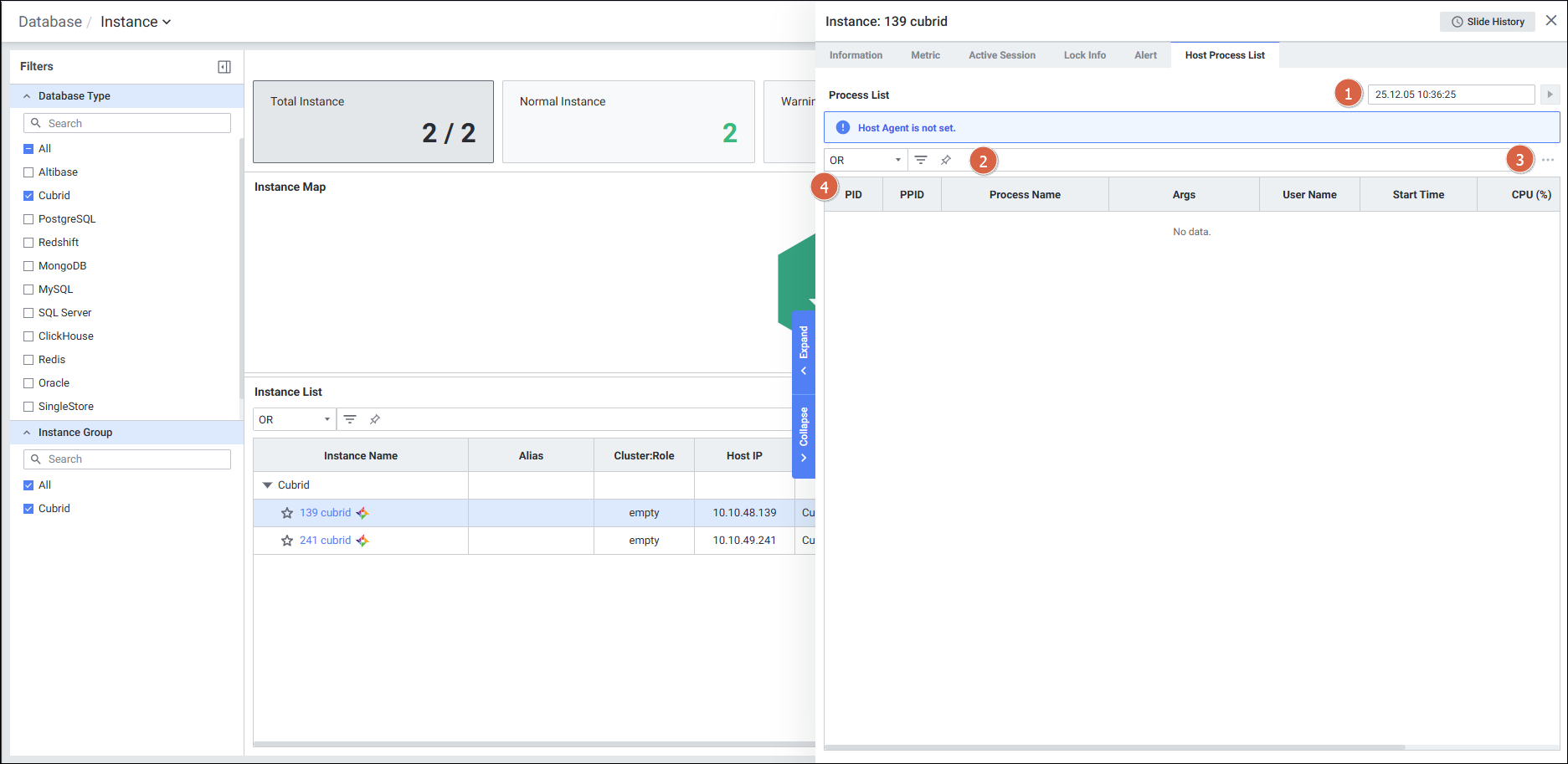Click the Slide History button
Image resolution: width=1568 pixels, height=764 pixels.
(x=1487, y=22)
